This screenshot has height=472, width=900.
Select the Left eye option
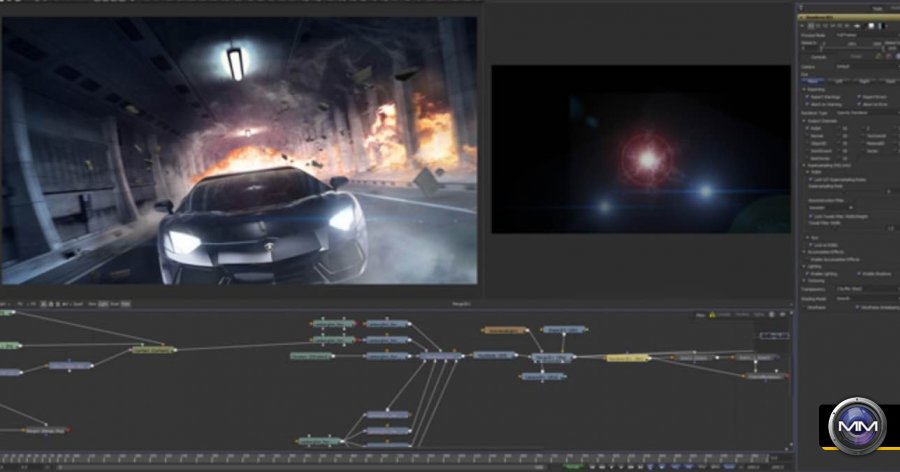point(839,81)
